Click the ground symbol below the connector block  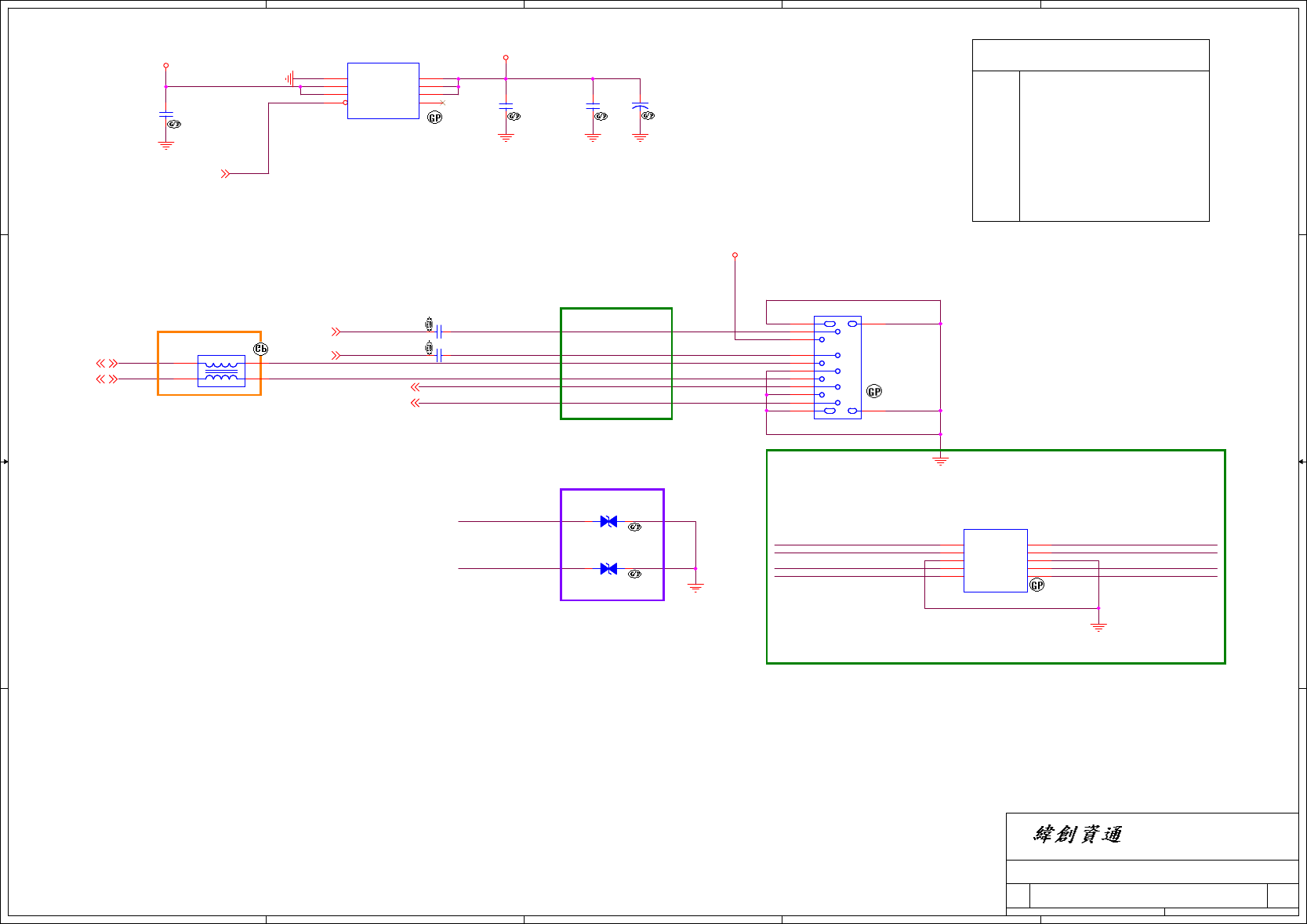(x=941, y=461)
